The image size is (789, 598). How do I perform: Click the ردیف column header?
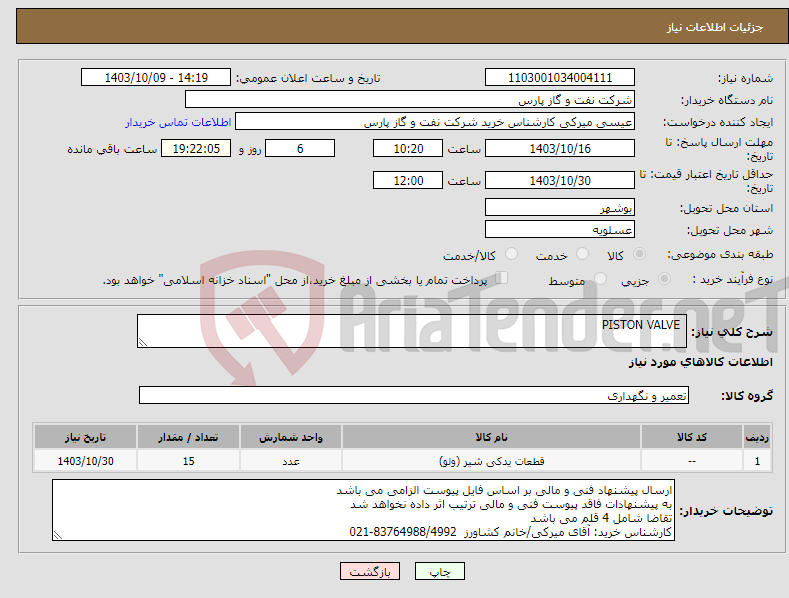point(757,437)
